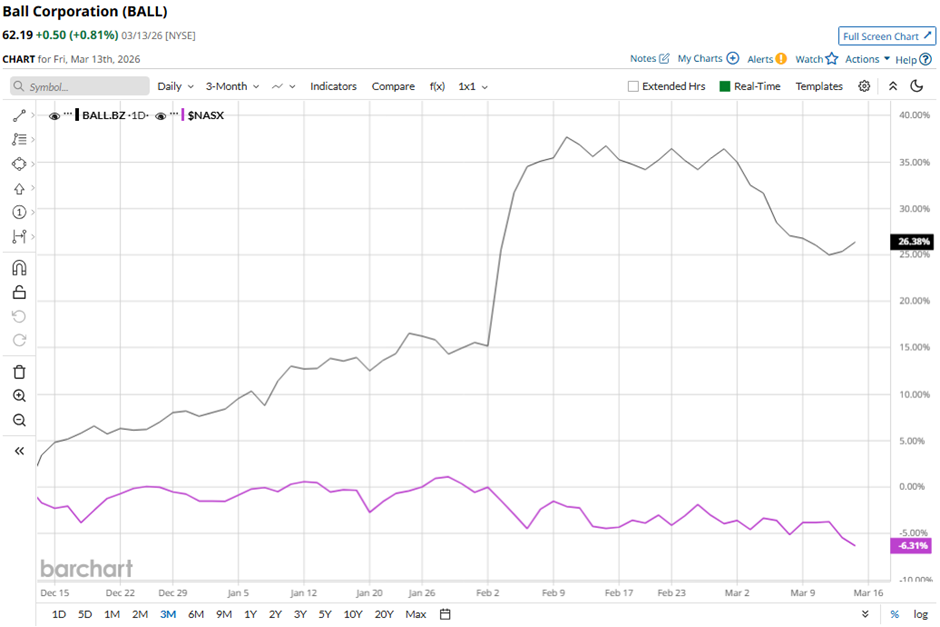Open chart settings gear icon
Image resolution: width=940 pixels, height=627 pixels.
pyautogui.click(x=864, y=86)
